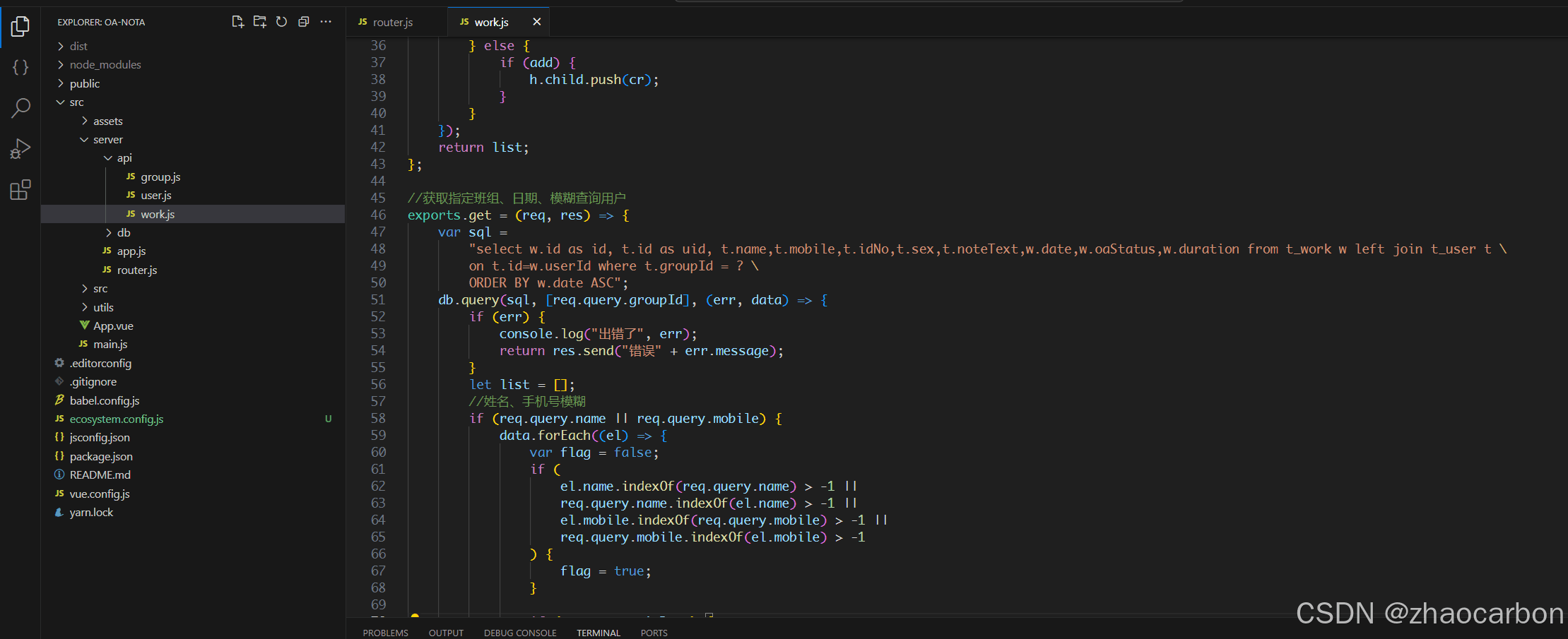Open package.json in the Explorer
This screenshot has height=639, width=1568.
coord(100,457)
